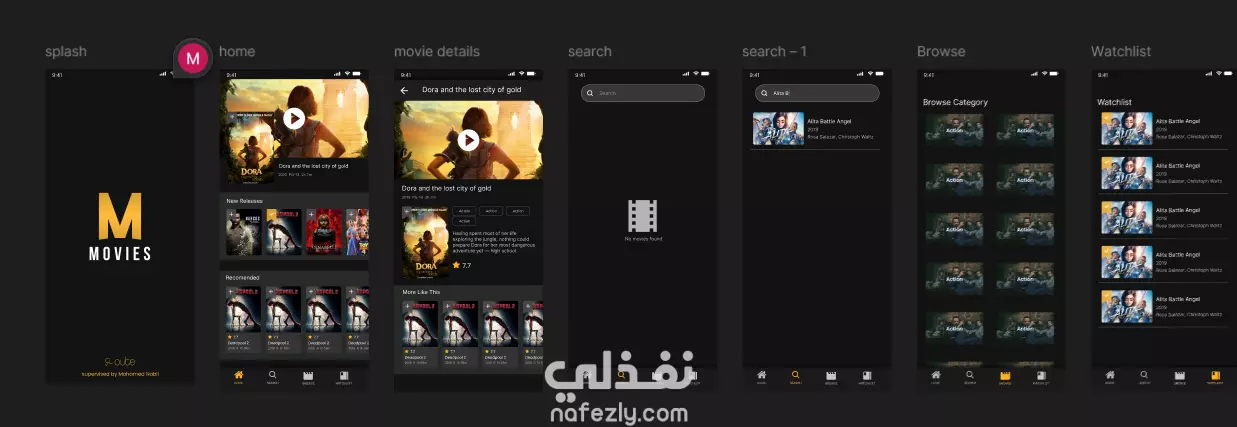
Task: Click the magnifier icon in empty search field
Action: coord(590,93)
